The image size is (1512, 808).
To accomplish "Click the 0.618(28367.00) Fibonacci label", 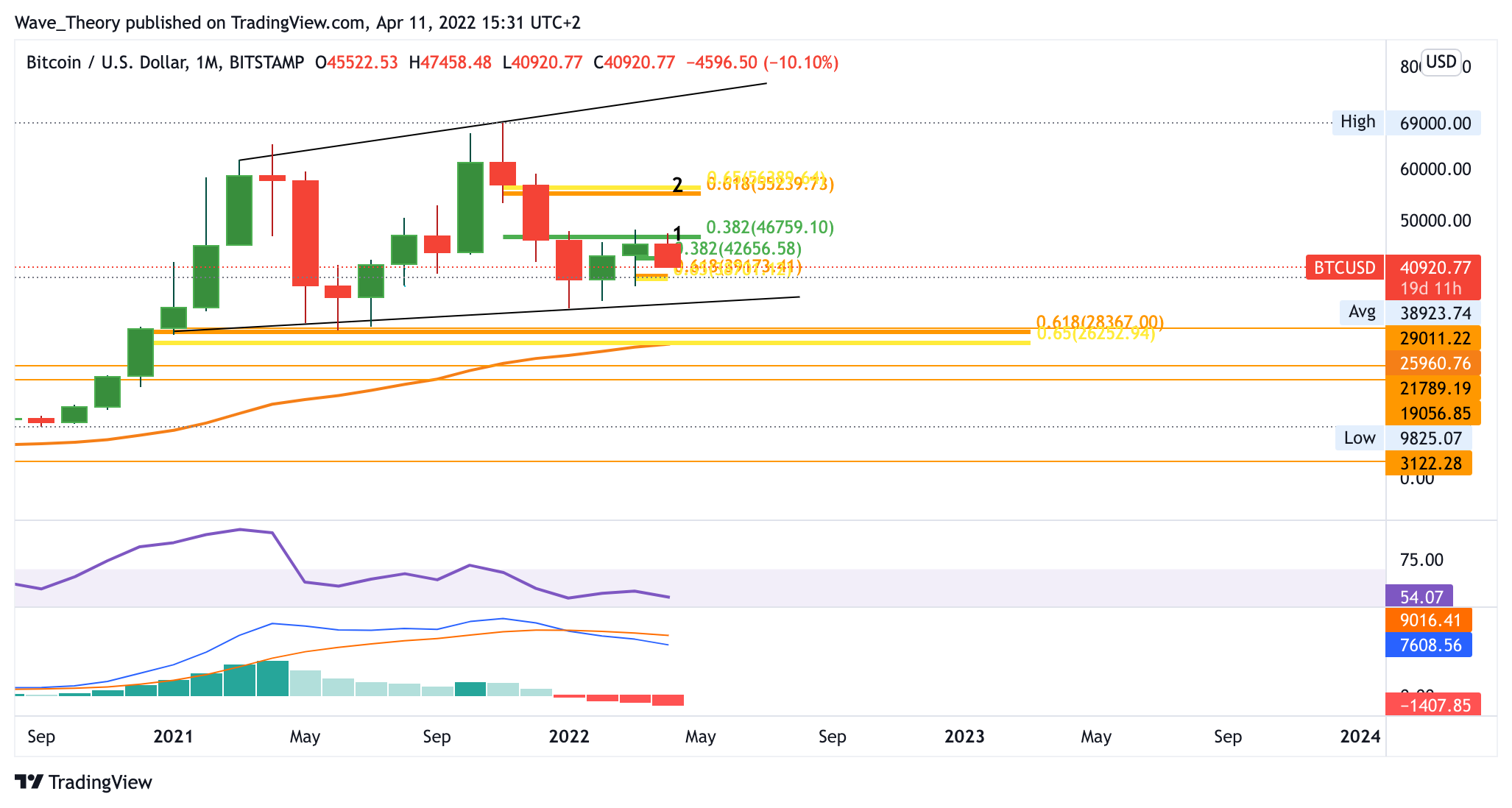I will pos(1099,322).
